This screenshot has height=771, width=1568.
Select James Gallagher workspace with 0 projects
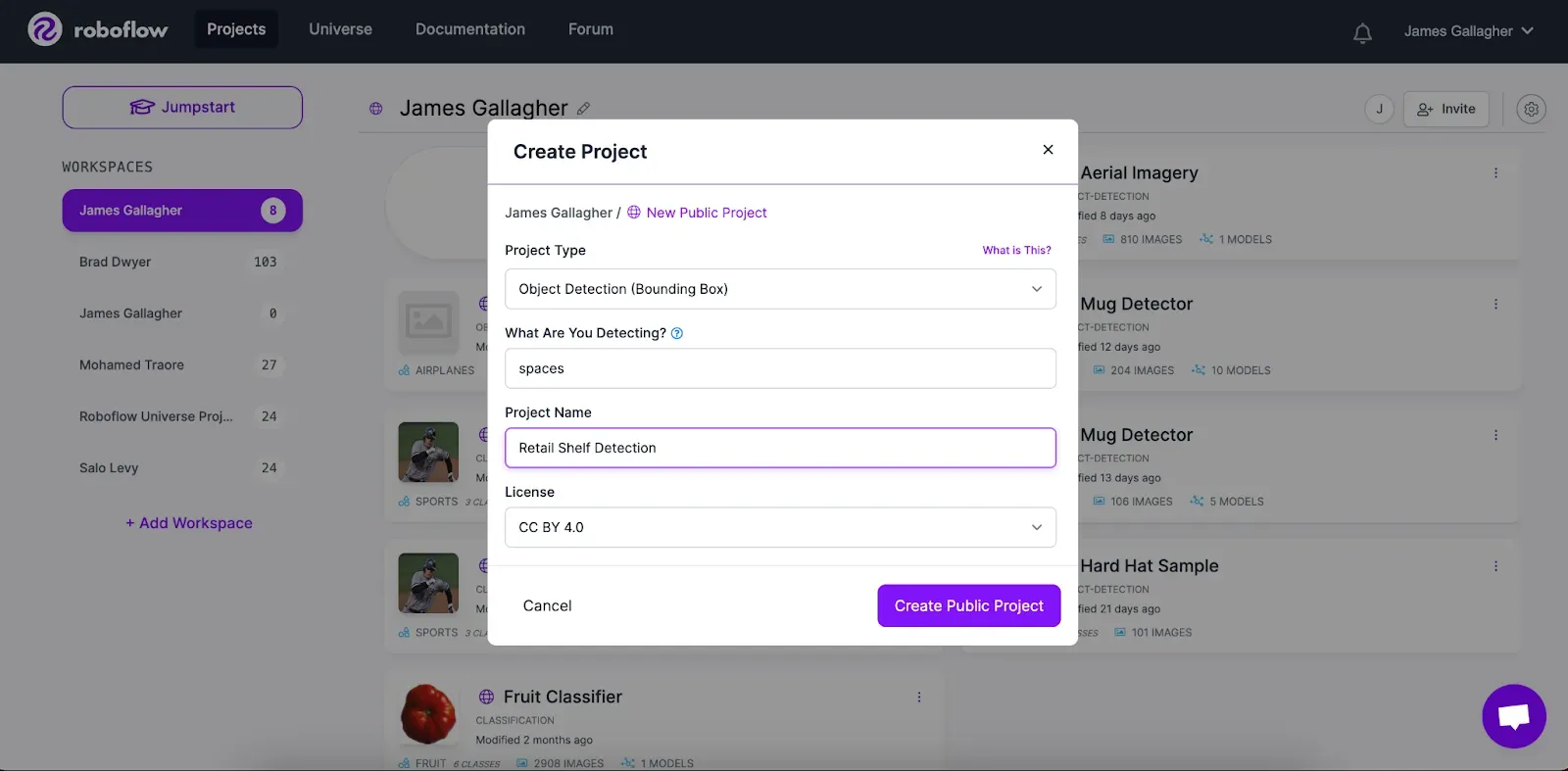pos(182,313)
